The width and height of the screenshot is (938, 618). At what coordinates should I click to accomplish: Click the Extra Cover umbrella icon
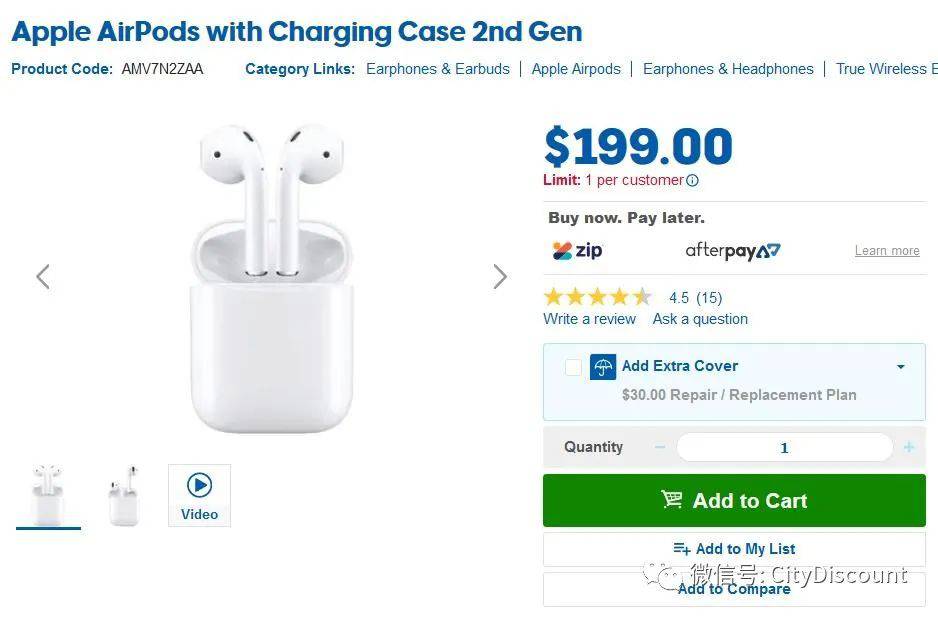click(602, 367)
